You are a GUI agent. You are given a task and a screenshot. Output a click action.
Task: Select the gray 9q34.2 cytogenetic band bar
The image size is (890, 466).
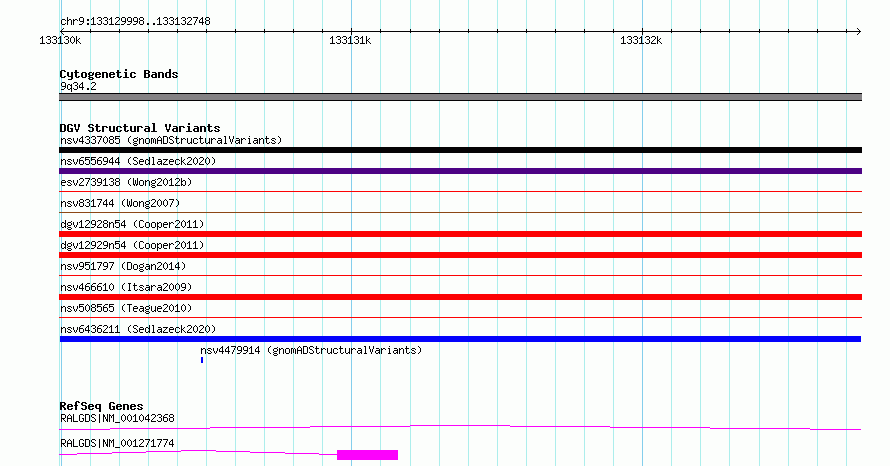[460, 97]
